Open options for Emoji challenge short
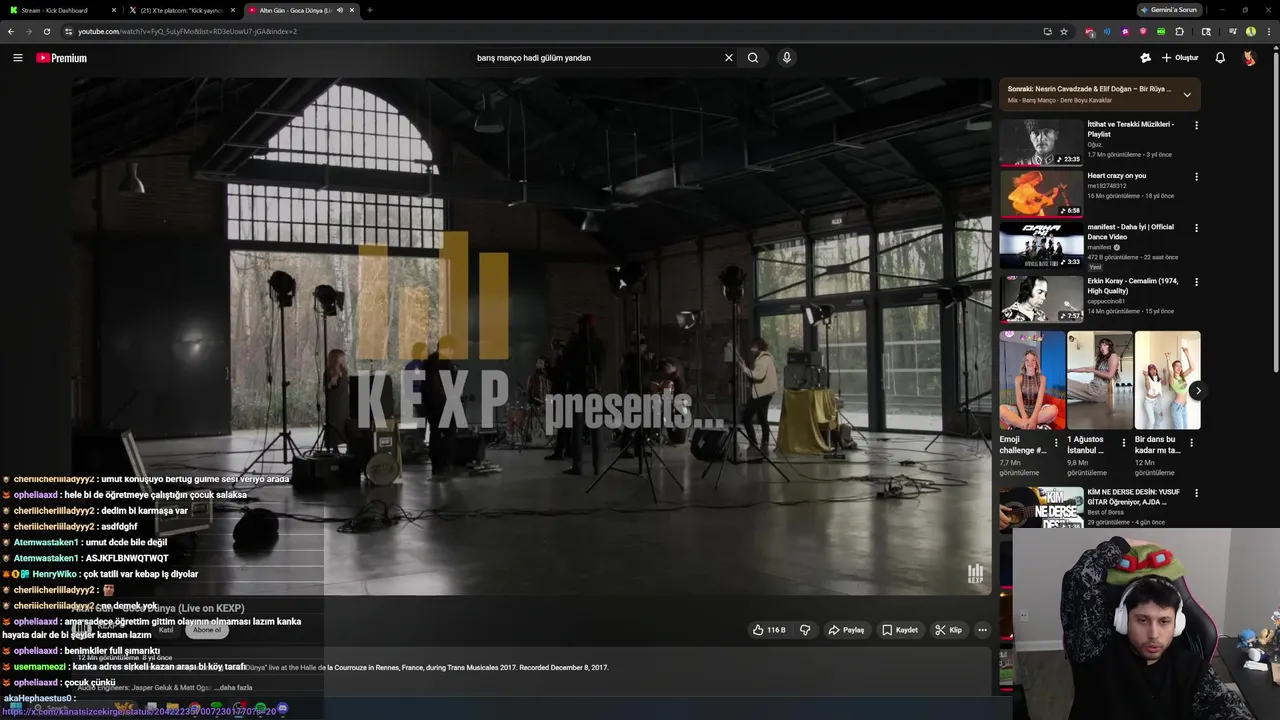Viewport: 1280px width, 720px height. [1056, 442]
